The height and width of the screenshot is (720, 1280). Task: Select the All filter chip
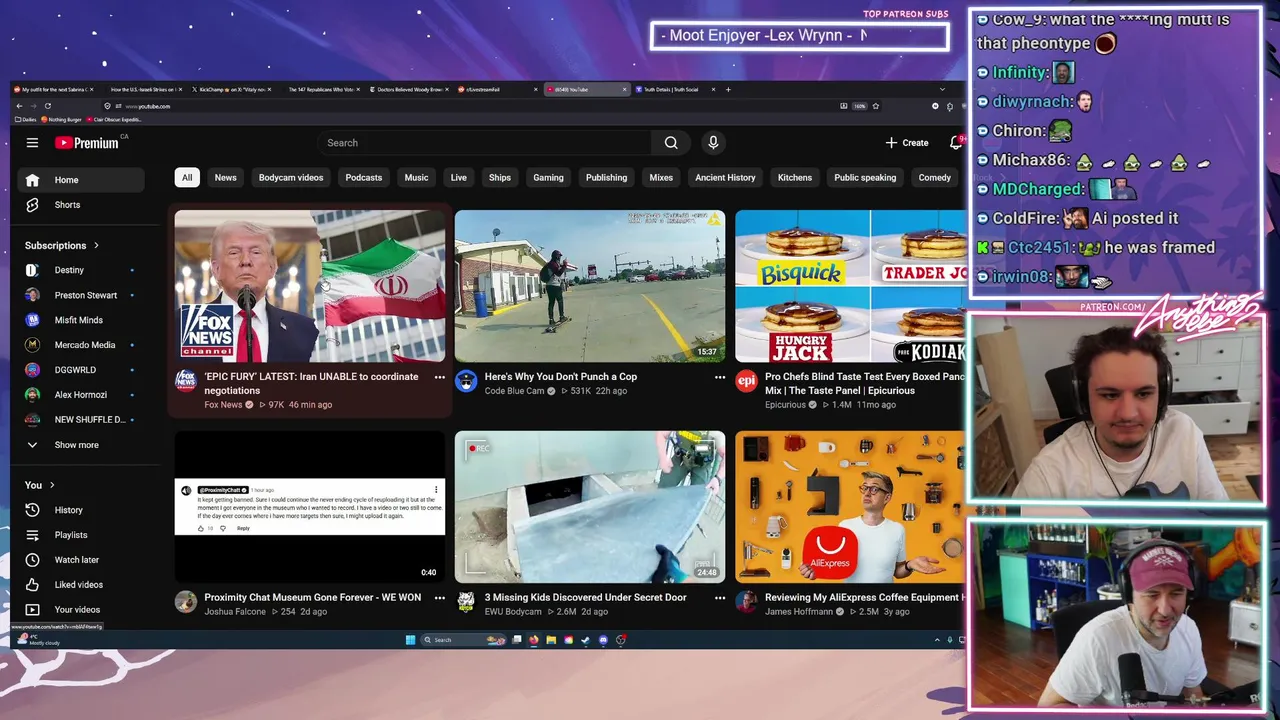(186, 178)
